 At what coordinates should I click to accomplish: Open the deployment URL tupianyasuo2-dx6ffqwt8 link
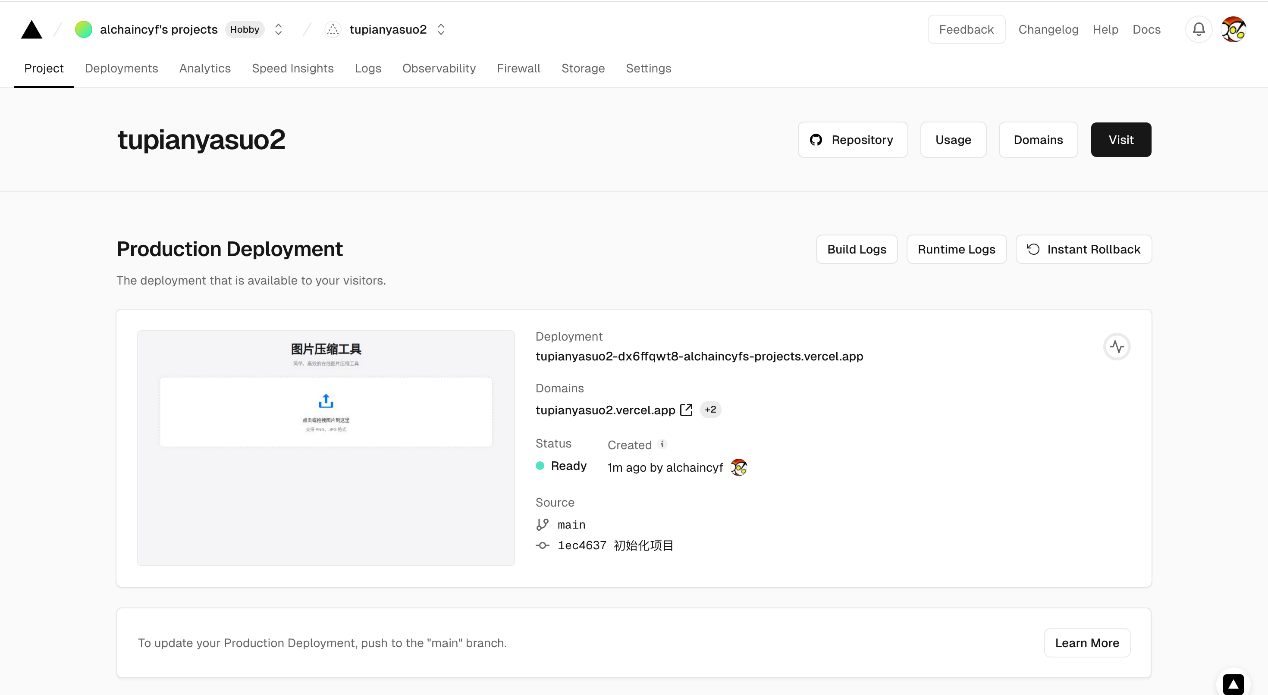coord(699,356)
